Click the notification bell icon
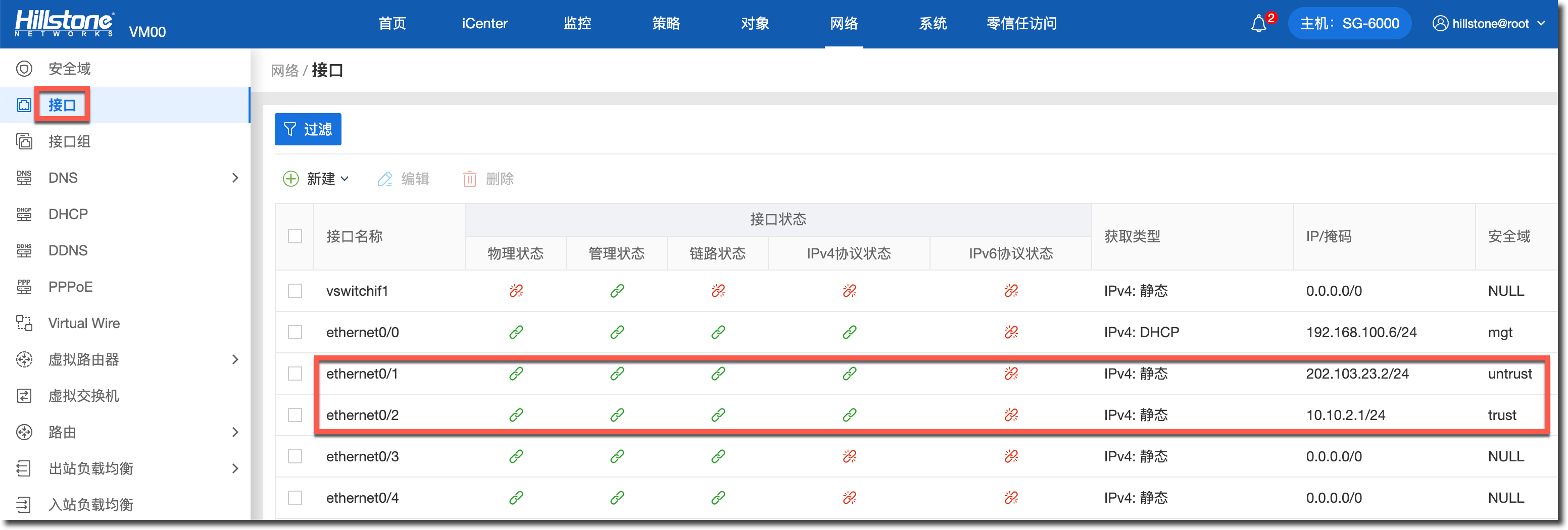This screenshot has width=1568, height=530. click(x=1258, y=24)
